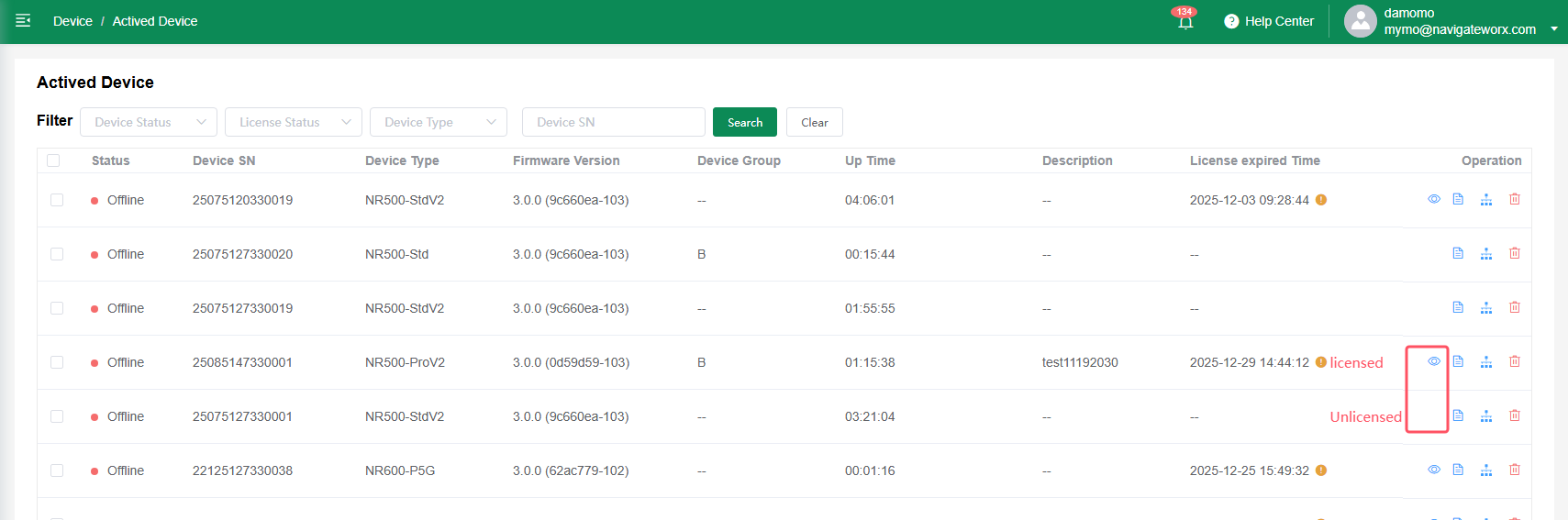Click delete icon for device 22125127330038
Screen dimensions: 1568x520
coord(1515,470)
